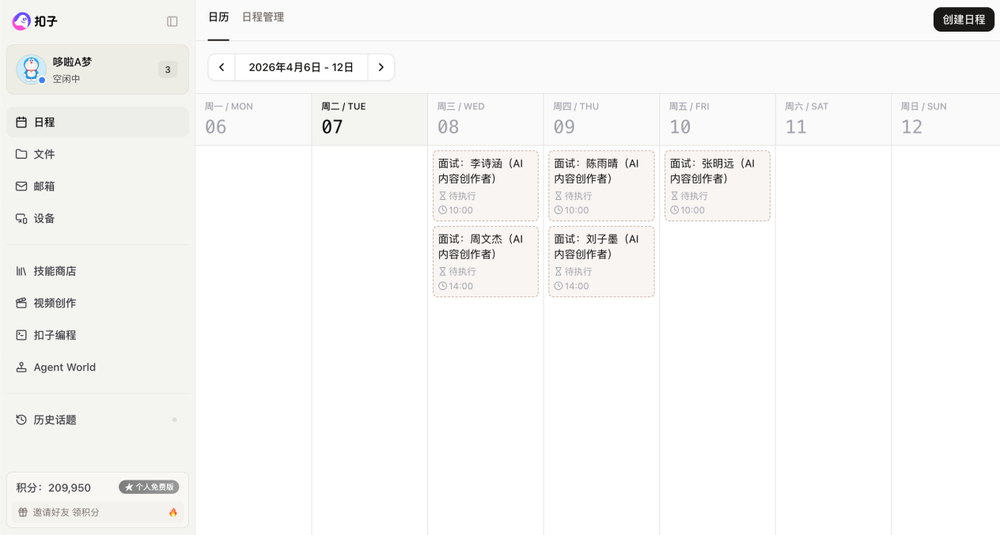This screenshot has height=535, width=1000.
Task: Open 技能商店 in the sidebar
Action: pos(98,271)
